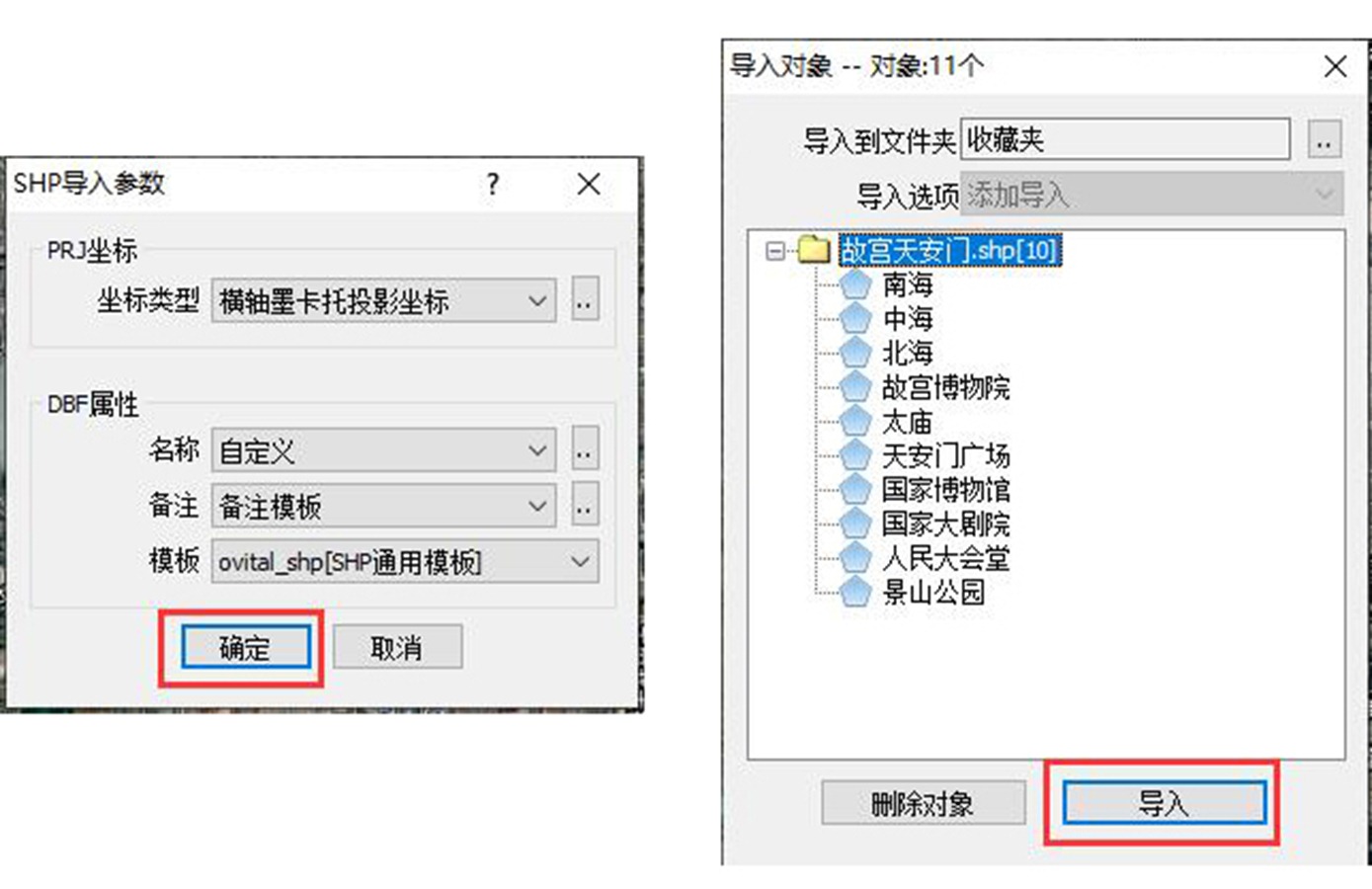Open the 模板 dropdown showing ovital_shp

405,562
